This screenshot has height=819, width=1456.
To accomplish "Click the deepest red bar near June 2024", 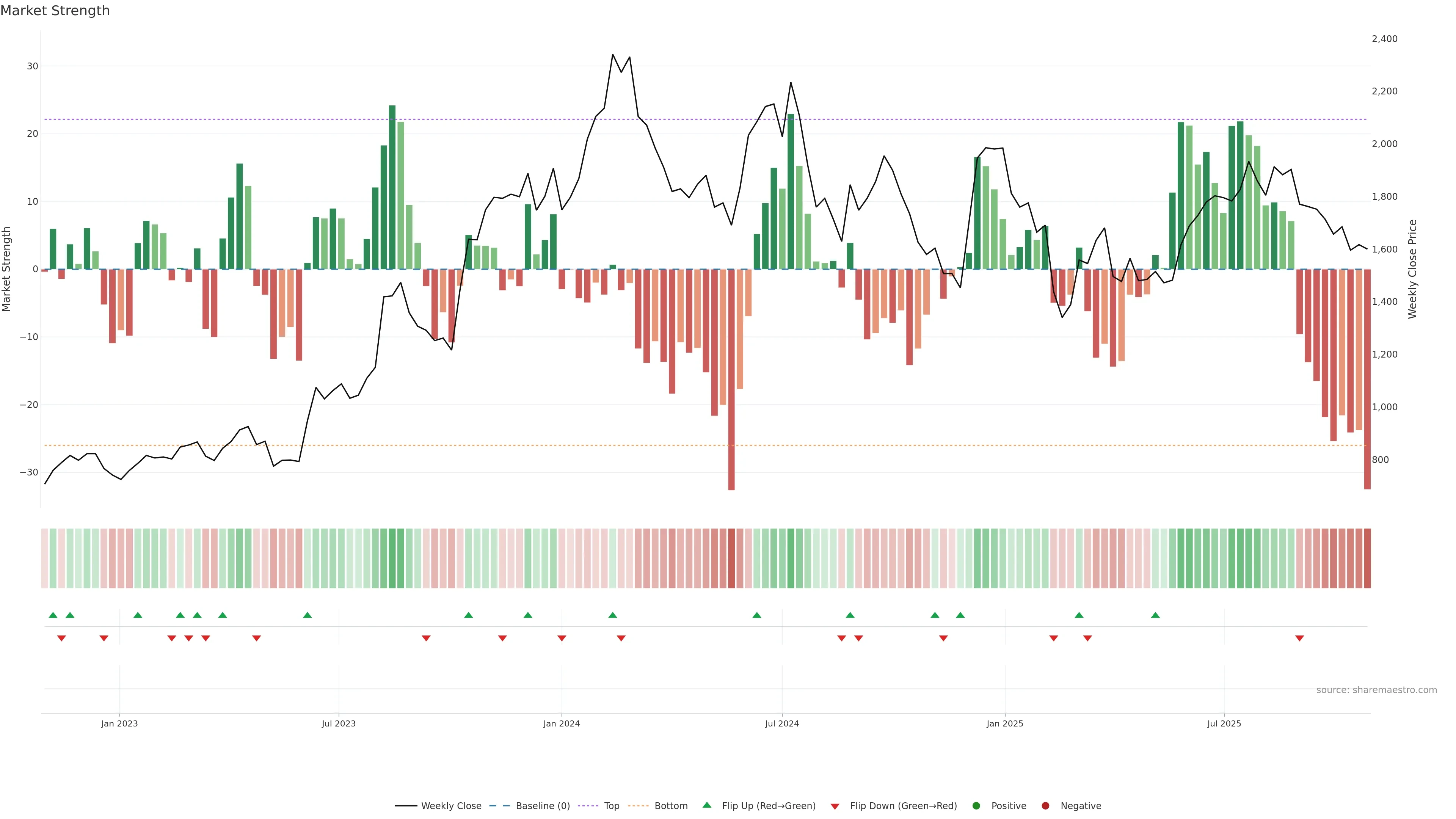I will pyautogui.click(x=731, y=379).
